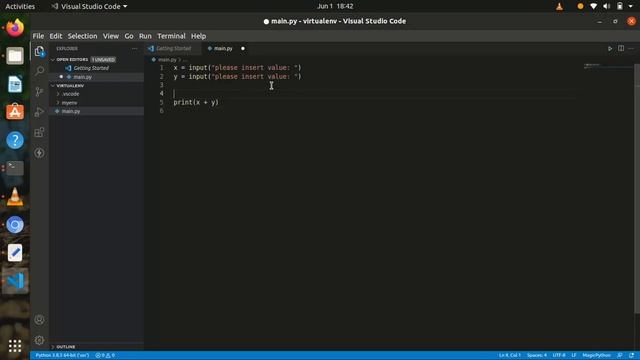Image resolution: width=640 pixels, height=360 pixels.
Task: Open the Help menu
Action: [198, 36]
